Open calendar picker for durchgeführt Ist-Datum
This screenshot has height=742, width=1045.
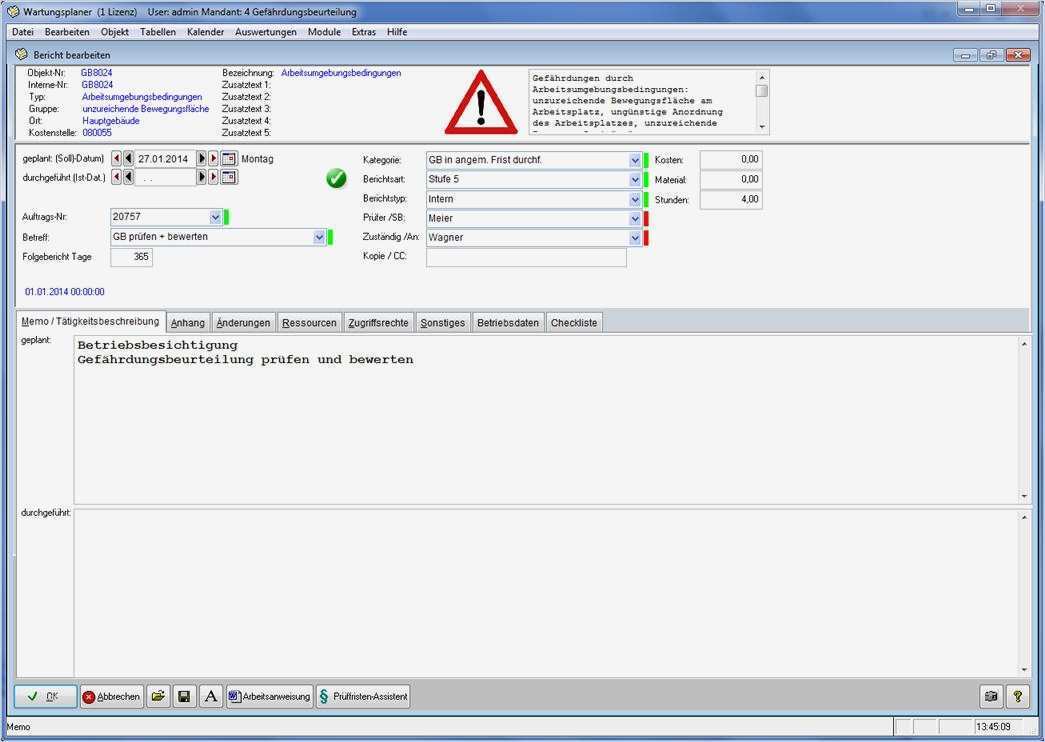[229, 177]
